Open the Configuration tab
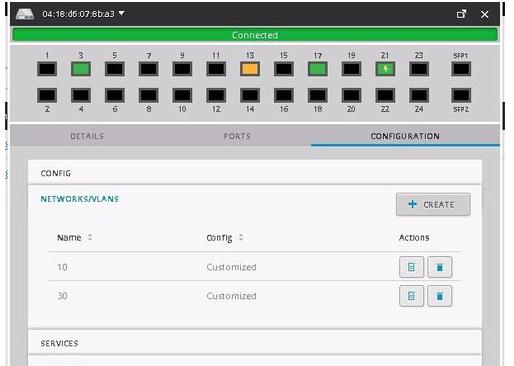The image size is (514, 366). click(x=405, y=136)
